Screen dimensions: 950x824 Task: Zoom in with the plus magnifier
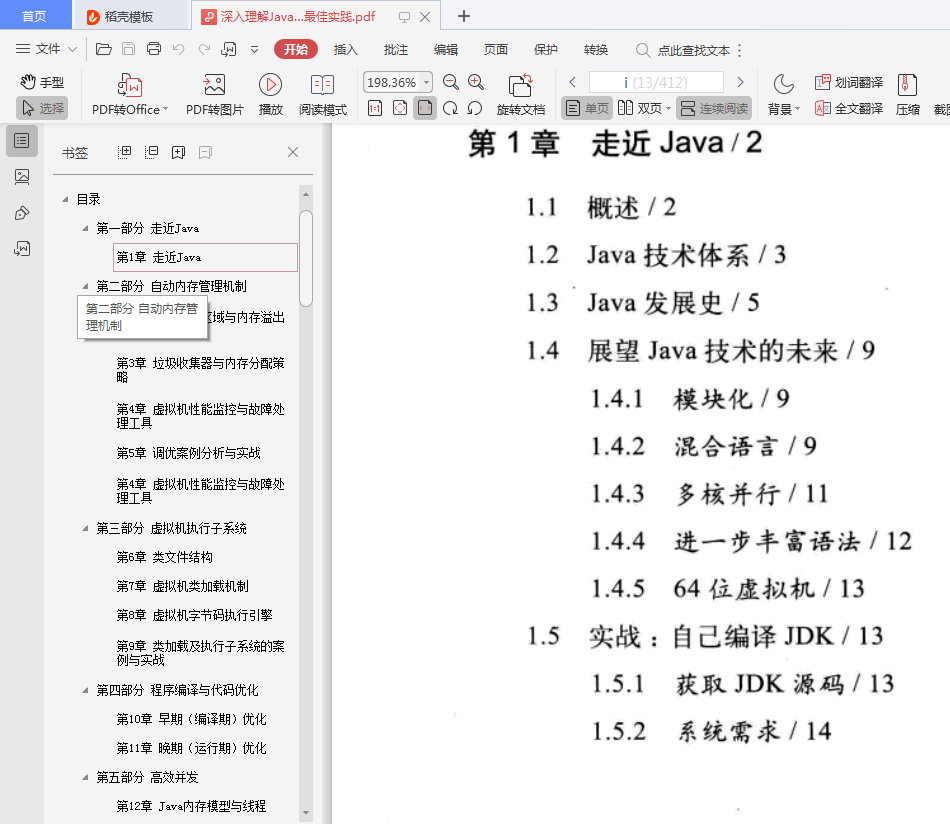pos(476,82)
